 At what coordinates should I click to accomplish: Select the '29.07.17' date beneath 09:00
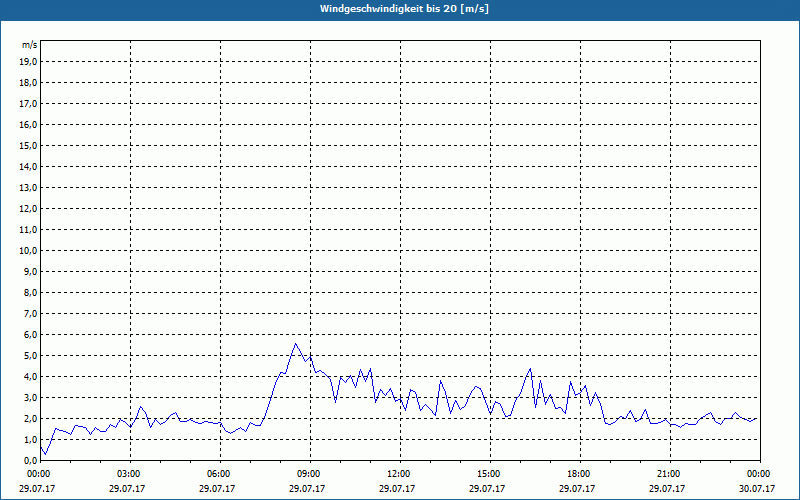click(x=307, y=488)
